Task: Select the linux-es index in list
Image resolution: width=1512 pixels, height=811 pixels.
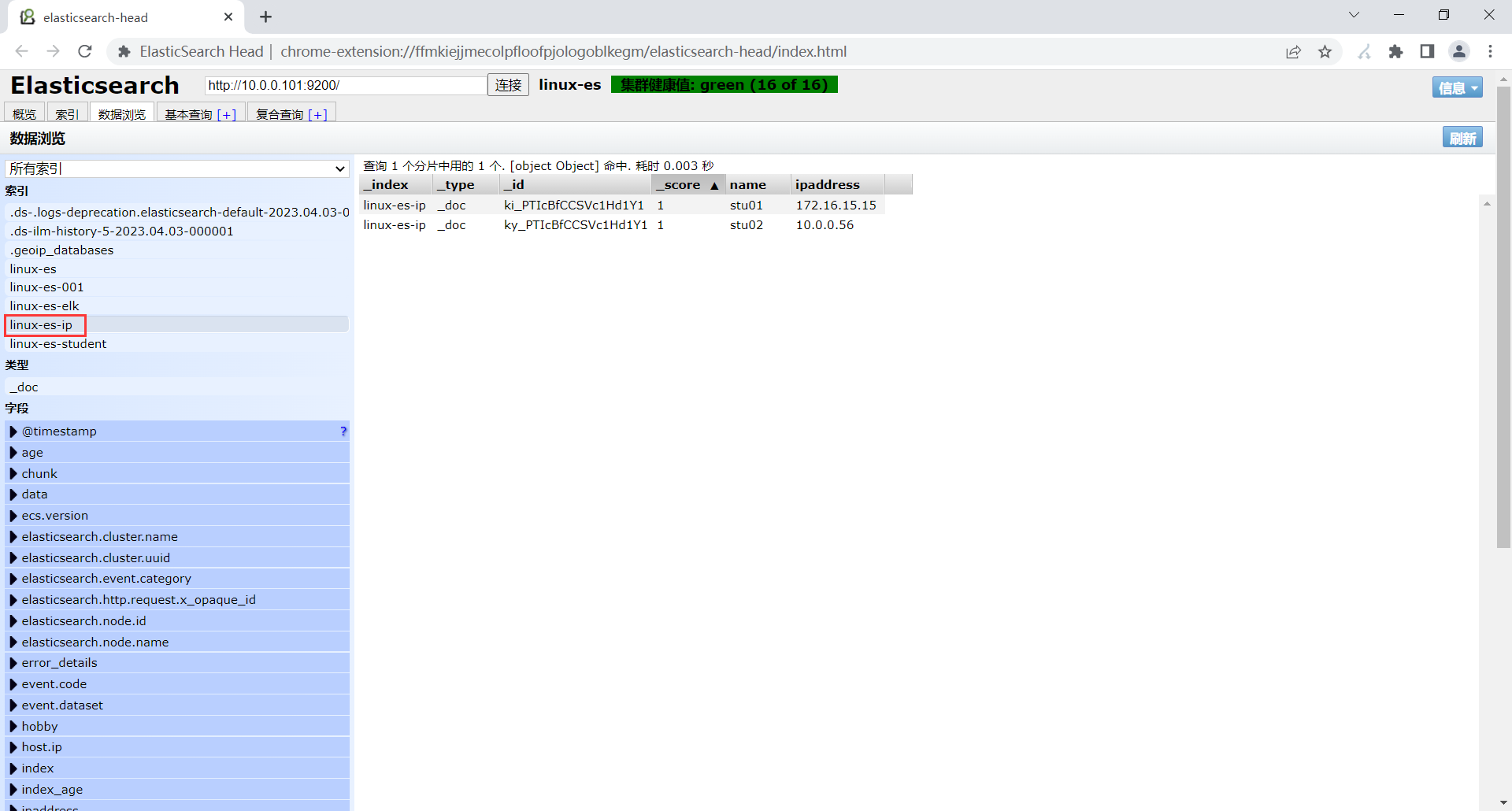Action: [x=177, y=268]
